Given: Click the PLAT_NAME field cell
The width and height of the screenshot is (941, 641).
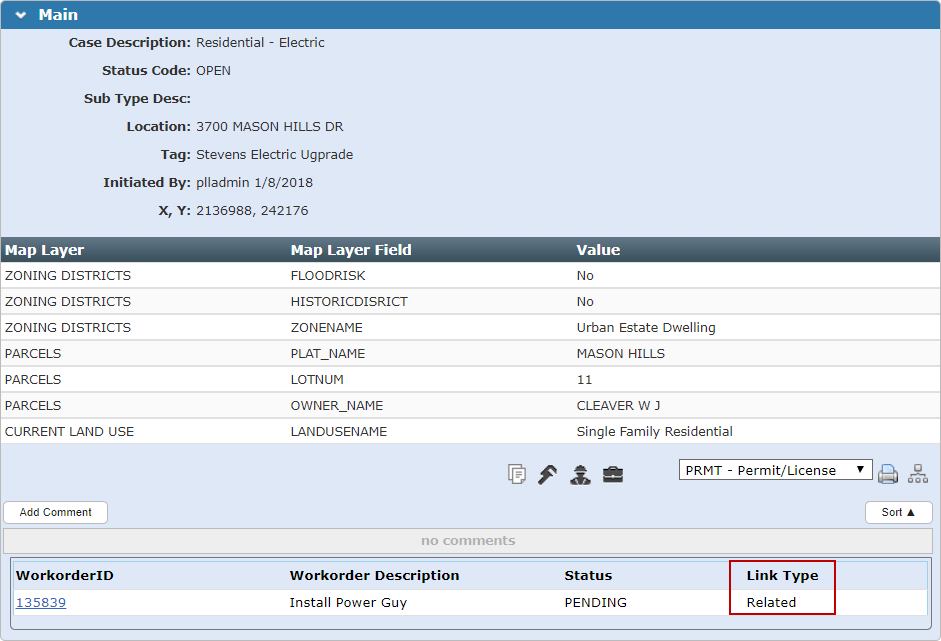Looking at the screenshot, I should [x=328, y=354].
